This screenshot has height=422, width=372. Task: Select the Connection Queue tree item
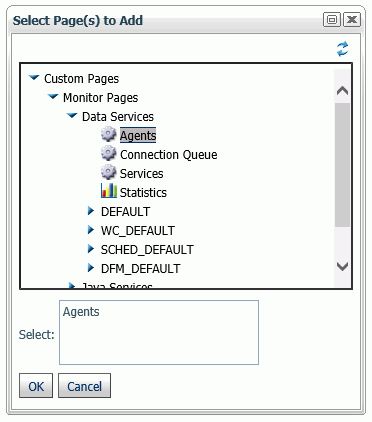169,155
